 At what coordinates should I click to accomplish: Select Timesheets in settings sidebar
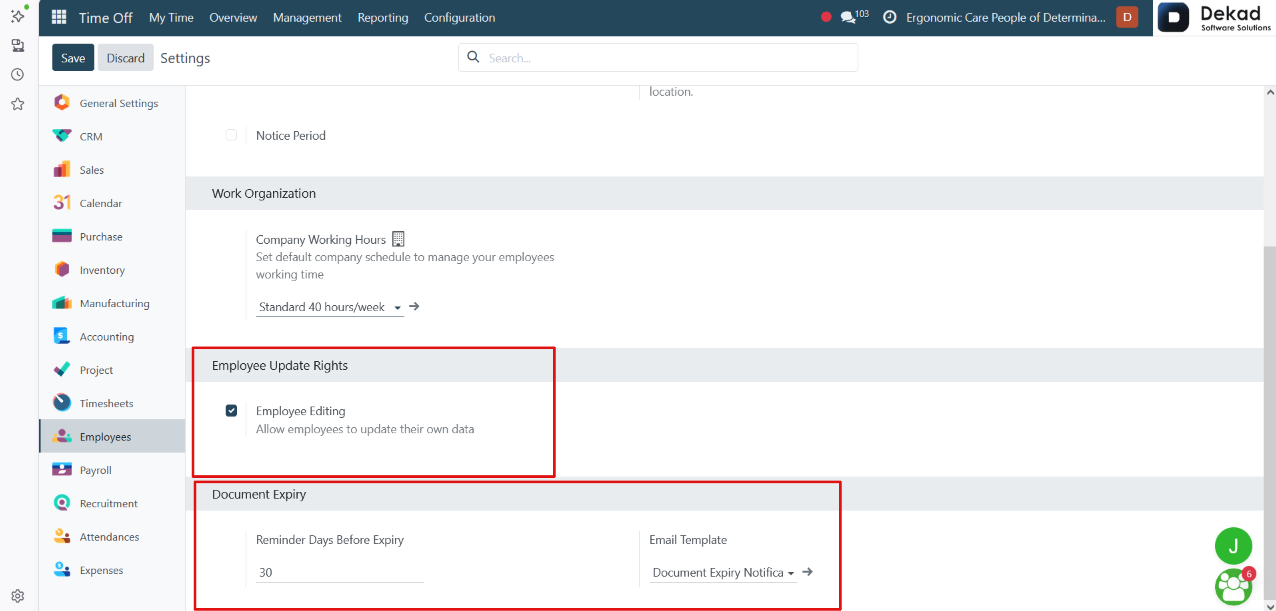(x=112, y=403)
